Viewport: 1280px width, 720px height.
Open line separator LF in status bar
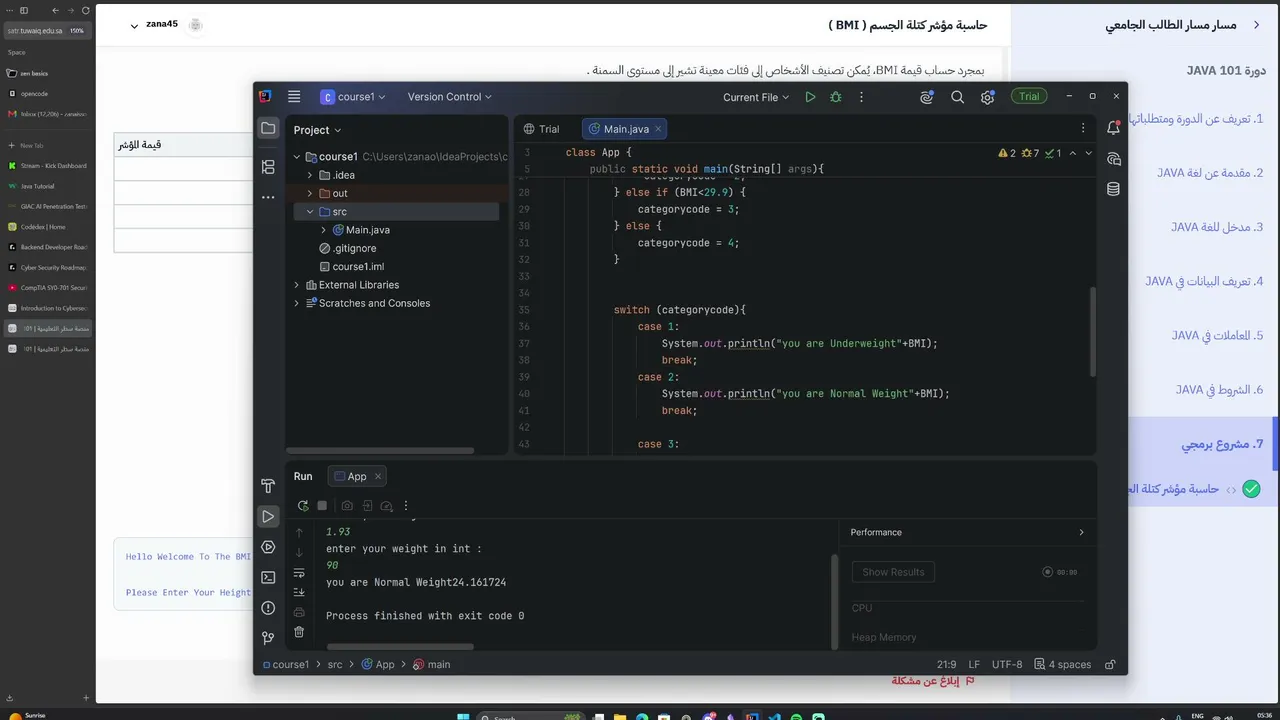[974, 664]
